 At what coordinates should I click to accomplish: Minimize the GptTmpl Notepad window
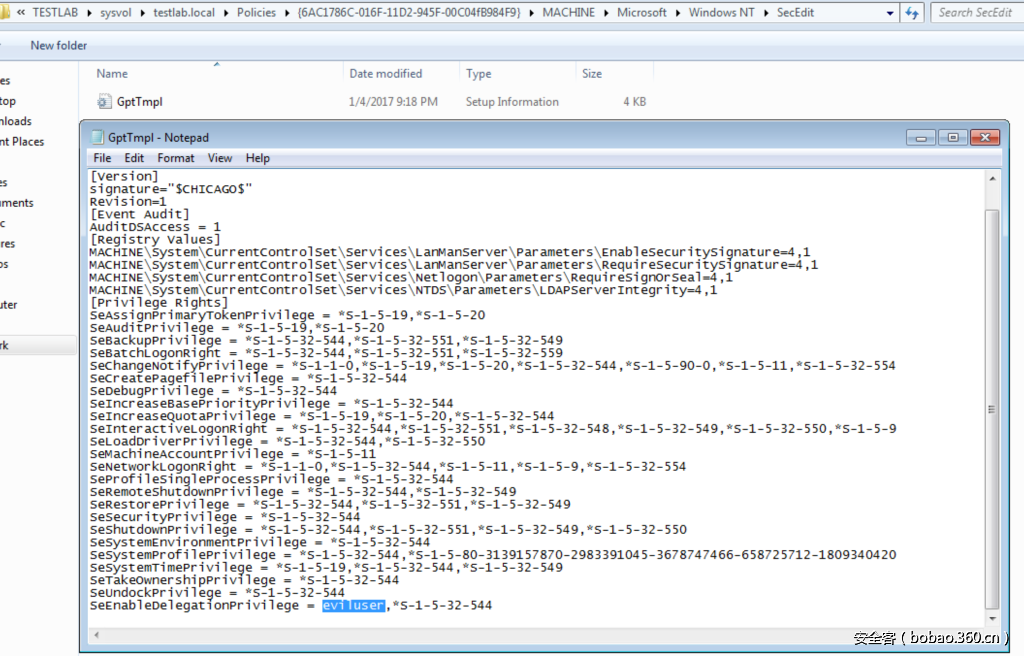click(921, 137)
